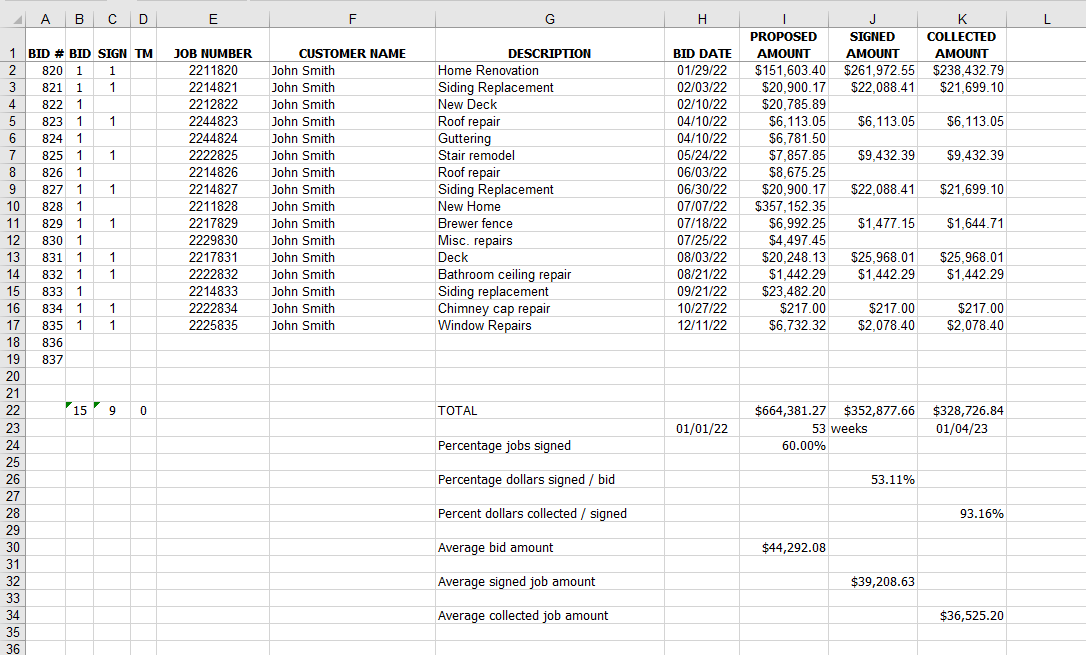
Task: Select the 12/11/22 bid date for bid 835
Action: coord(702,325)
